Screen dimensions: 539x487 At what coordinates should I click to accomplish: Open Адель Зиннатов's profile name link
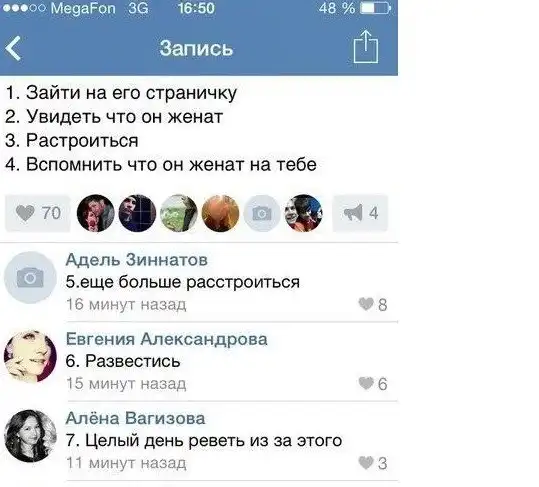136,259
